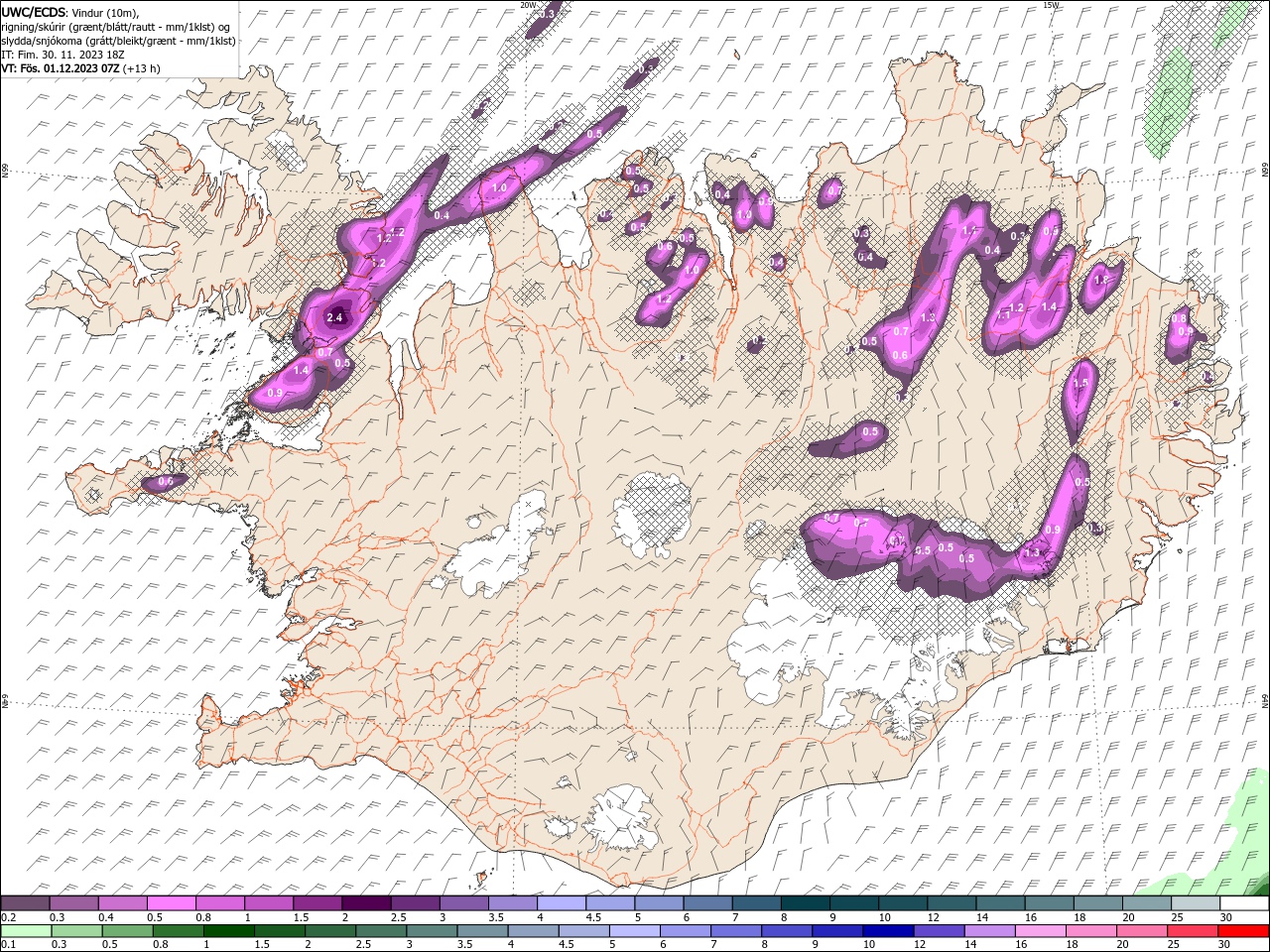The image size is (1270, 952).
Task: Click the '(+13 h)' forecast offset text
Action: click(142, 68)
